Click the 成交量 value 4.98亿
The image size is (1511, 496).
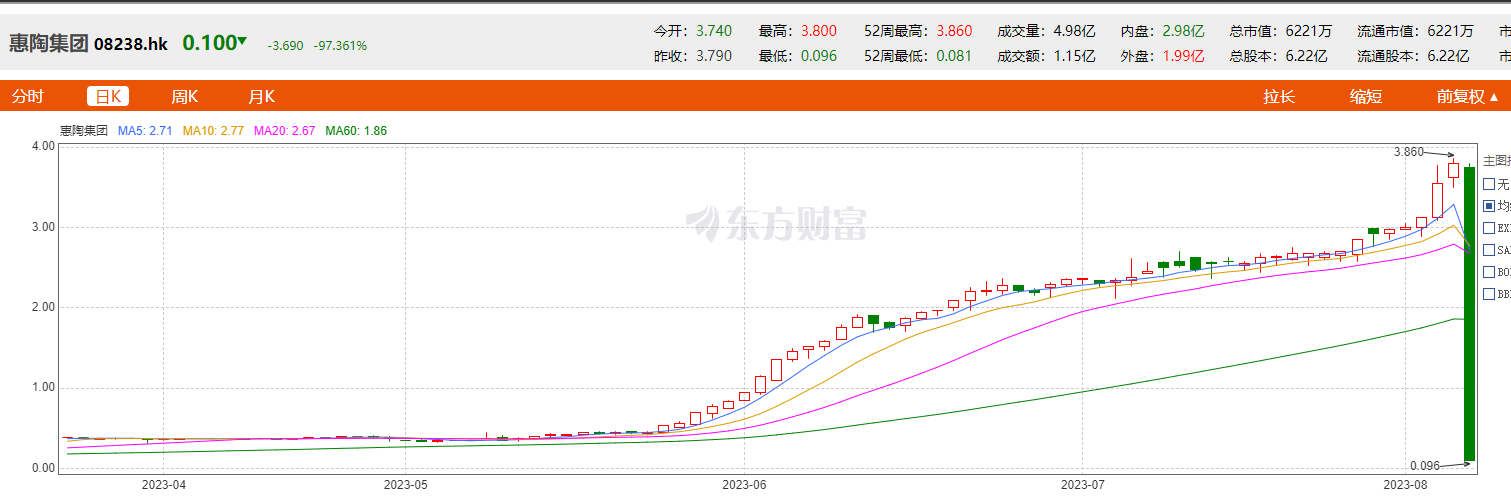(1074, 31)
